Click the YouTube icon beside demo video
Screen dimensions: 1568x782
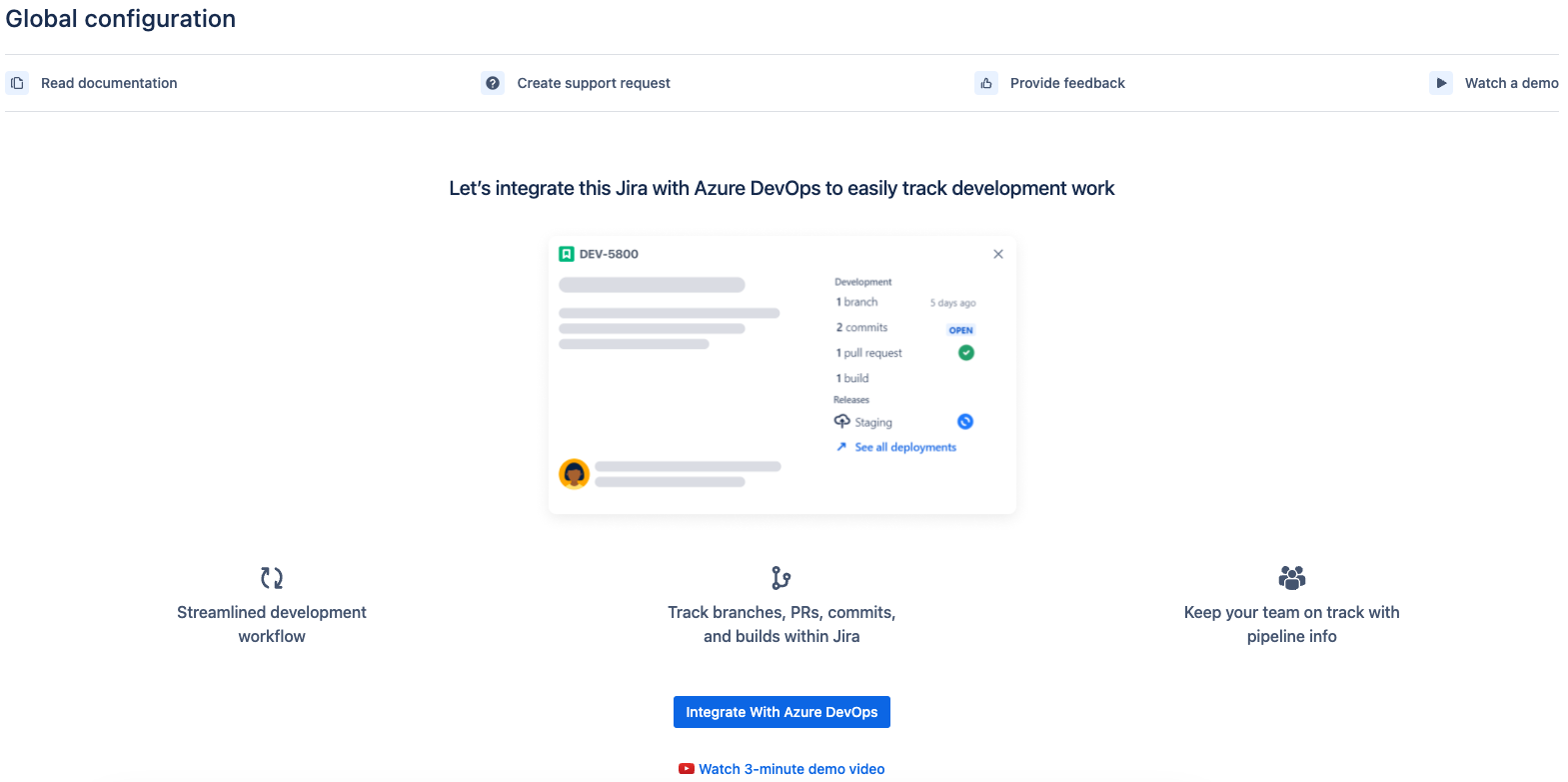click(687, 769)
